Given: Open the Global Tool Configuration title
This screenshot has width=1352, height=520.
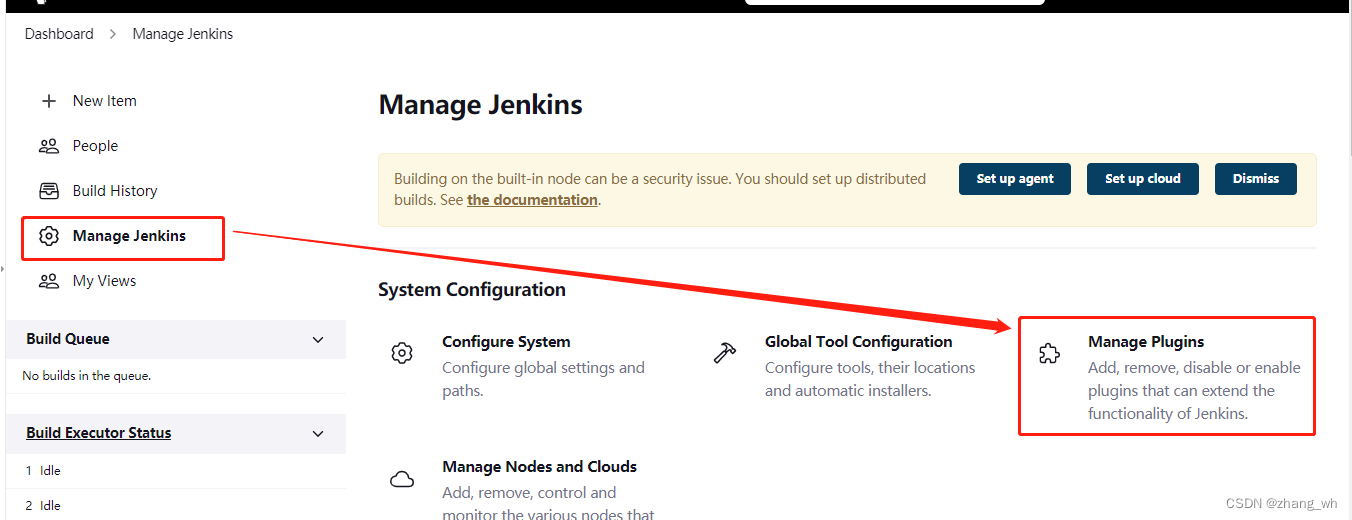Looking at the screenshot, I should (x=859, y=342).
